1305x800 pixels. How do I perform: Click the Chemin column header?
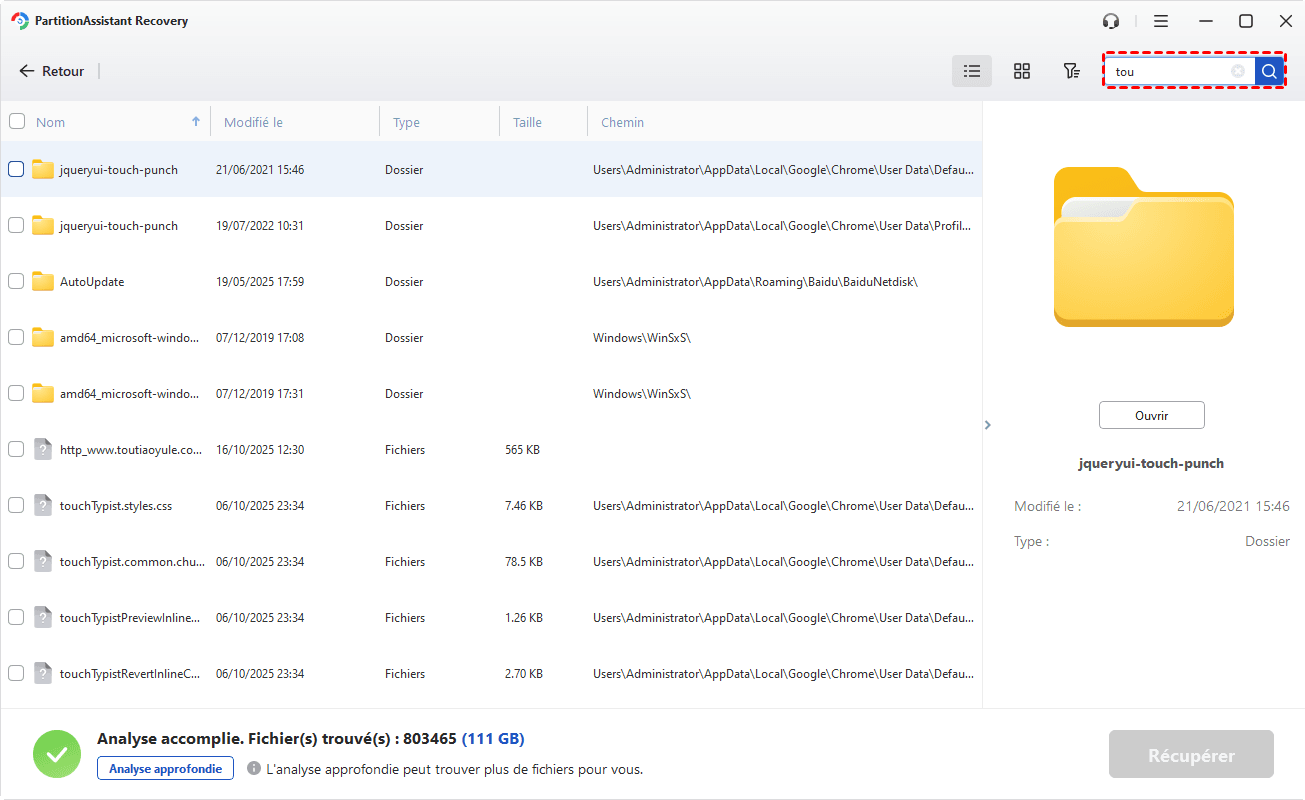pos(622,123)
